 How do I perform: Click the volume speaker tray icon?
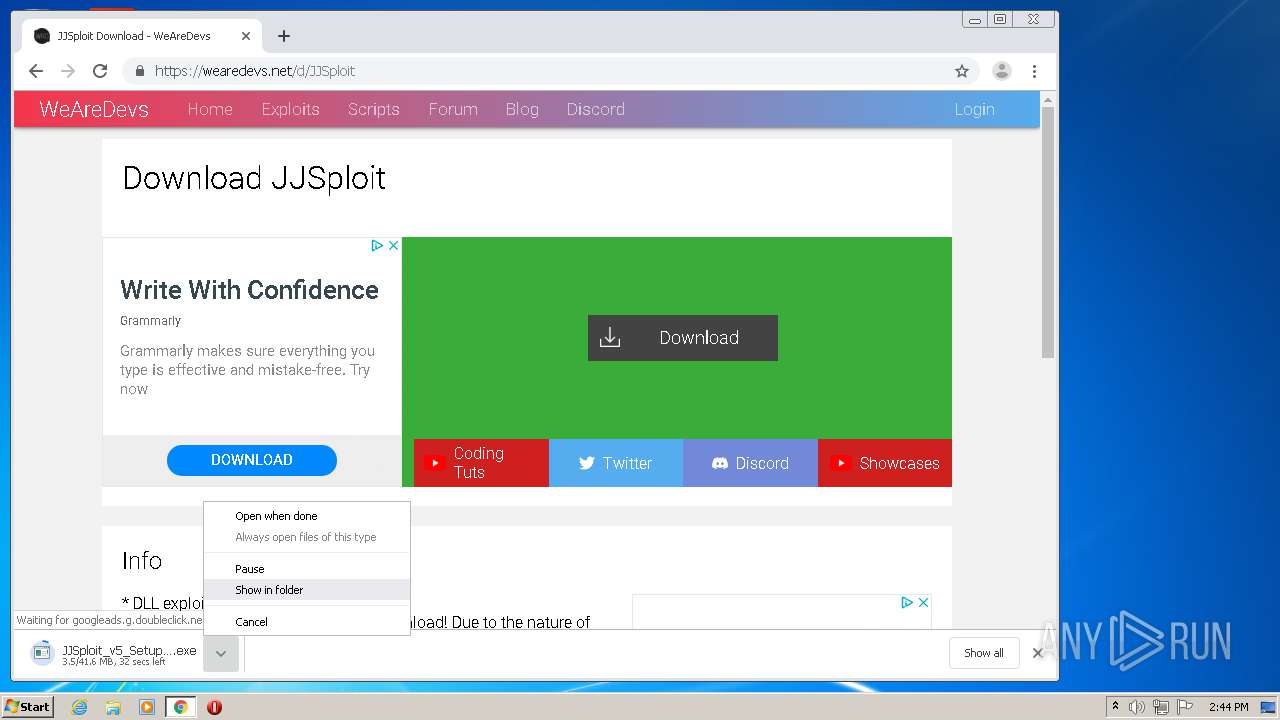pyautogui.click(x=1137, y=707)
